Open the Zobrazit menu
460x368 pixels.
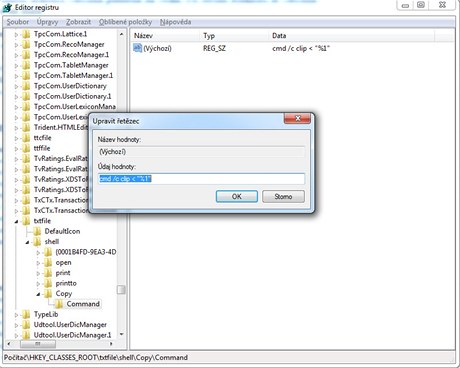click(x=78, y=22)
